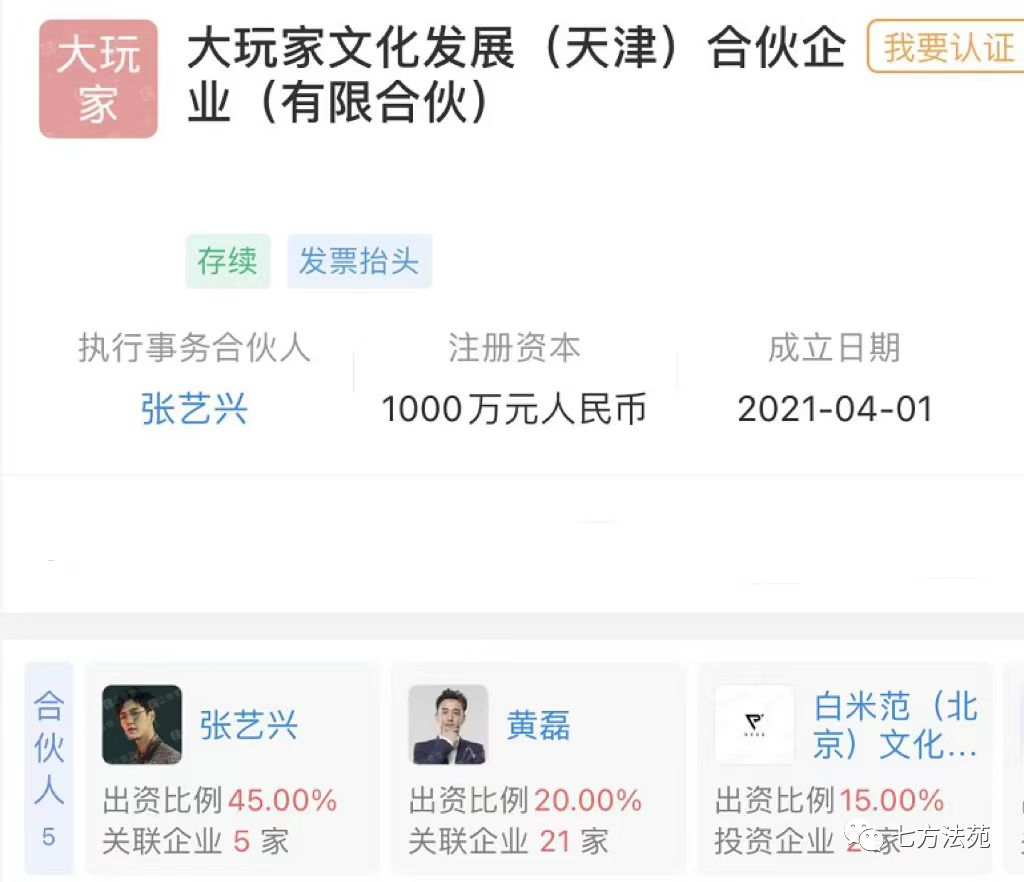Click the 成立日期 2021-04-01 value
Viewport: 1024px width, 882px height.
pyautogui.click(x=835, y=409)
